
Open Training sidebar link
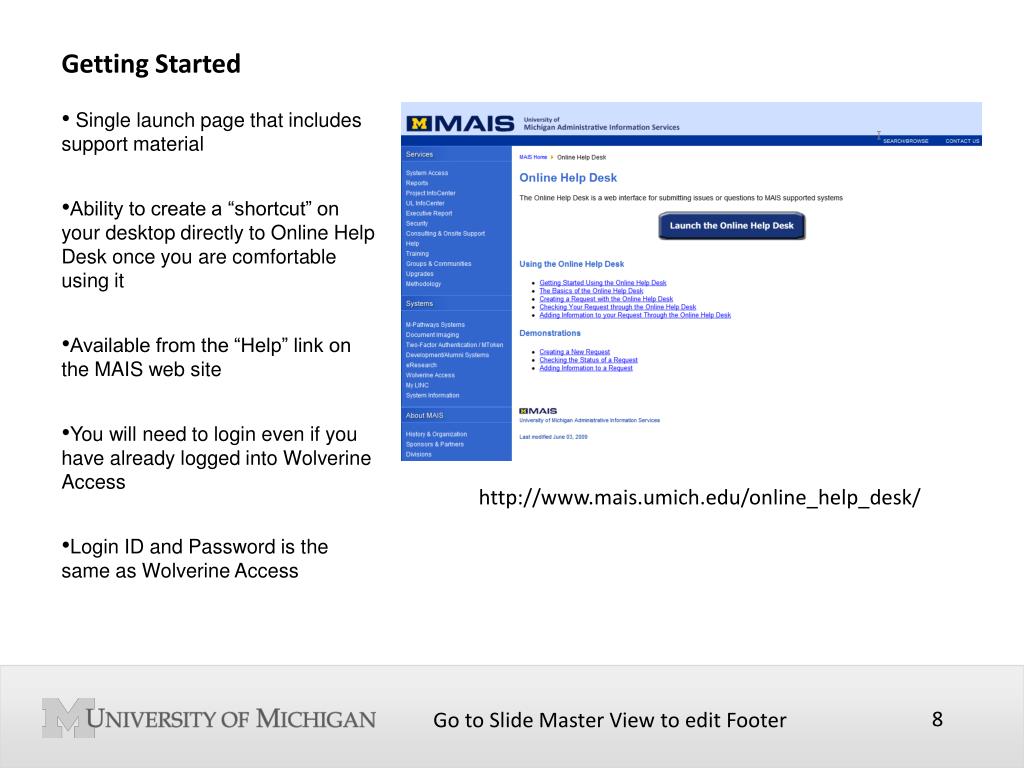coord(417,253)
